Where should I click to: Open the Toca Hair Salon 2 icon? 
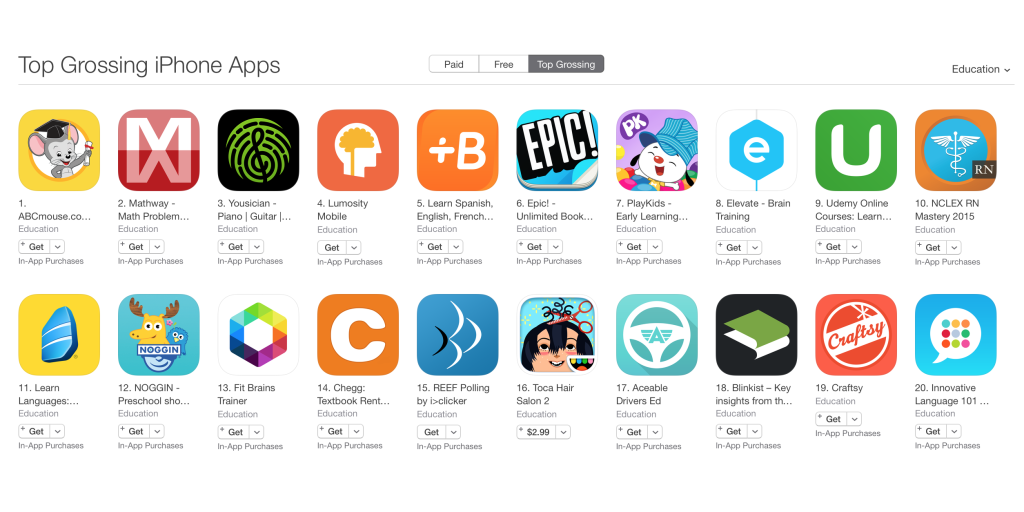click(557, 334)
